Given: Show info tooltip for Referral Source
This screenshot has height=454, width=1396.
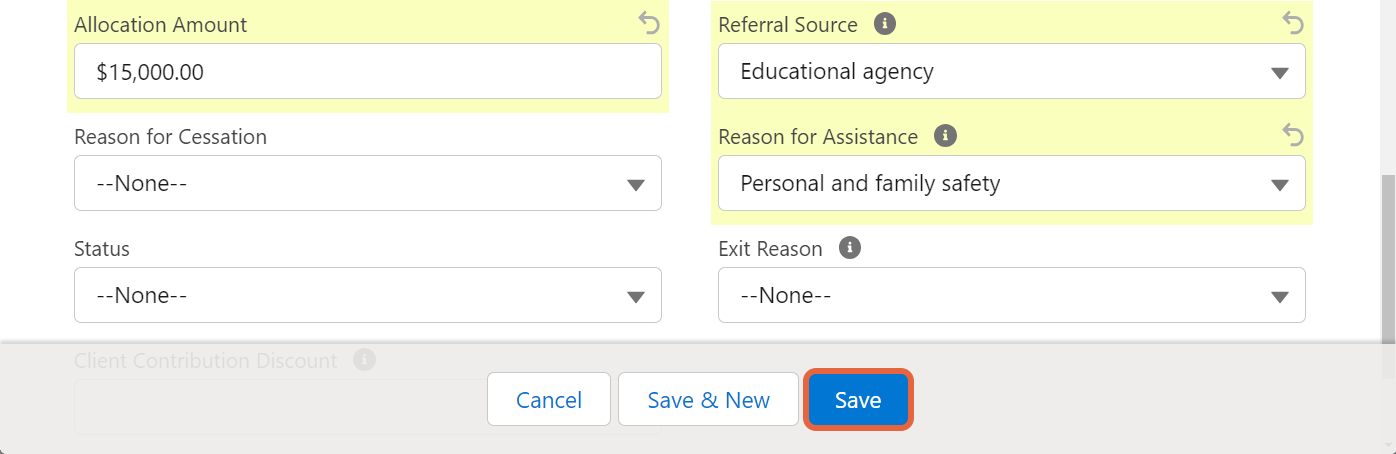Looking at the screenshot, I should pos(884,24).
